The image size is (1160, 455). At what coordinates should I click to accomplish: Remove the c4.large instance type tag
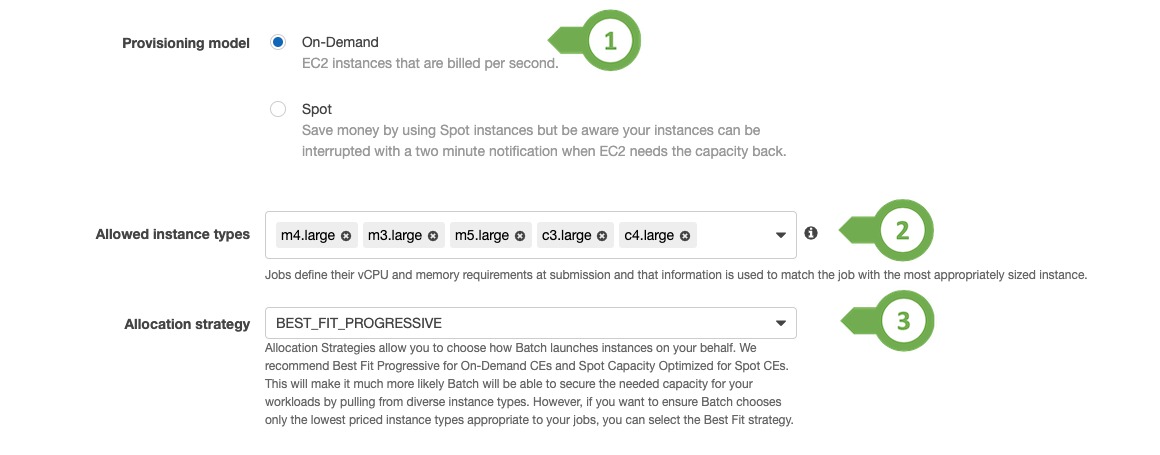[x=685, y=236]
